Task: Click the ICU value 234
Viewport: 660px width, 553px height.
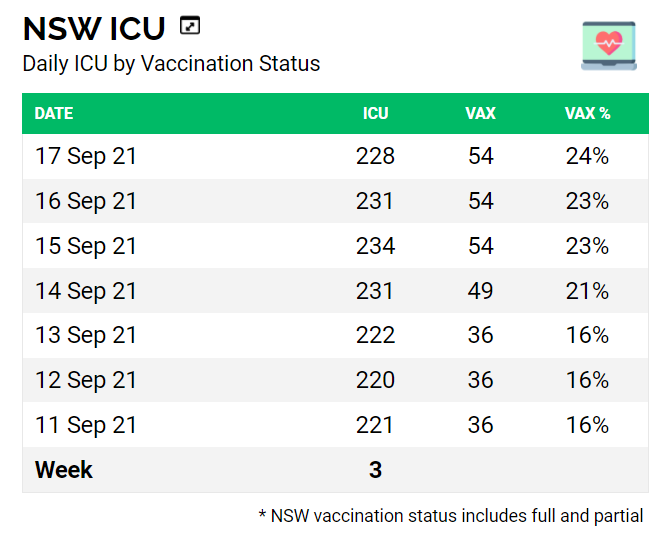Action: (375, 246)
